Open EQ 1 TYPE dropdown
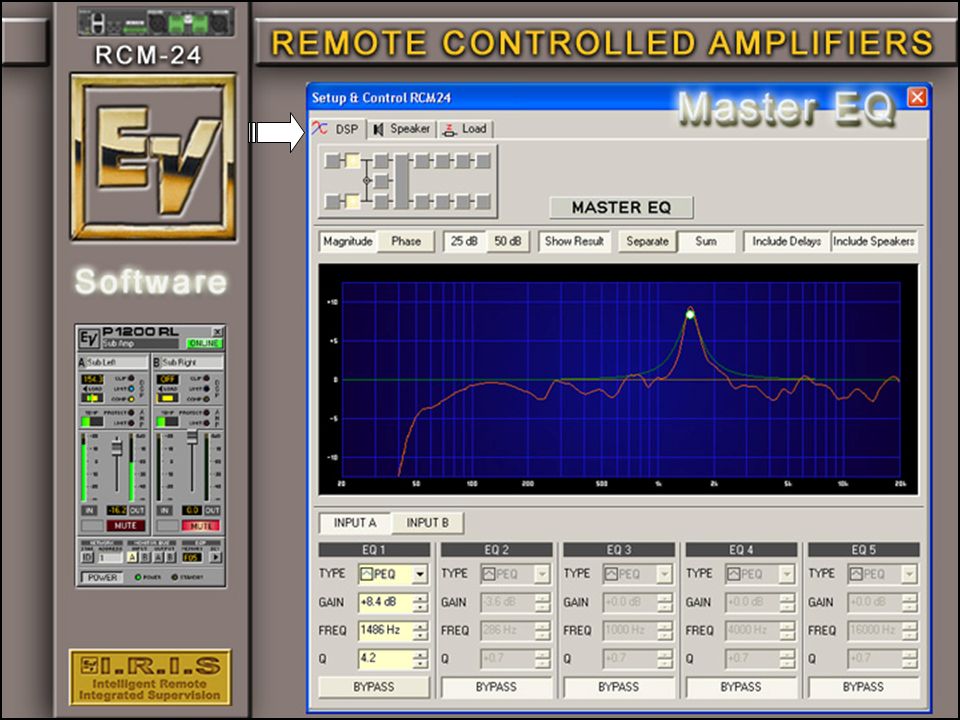Image resolution: width=960 pixels, height=720 pixels. [420, 574]
